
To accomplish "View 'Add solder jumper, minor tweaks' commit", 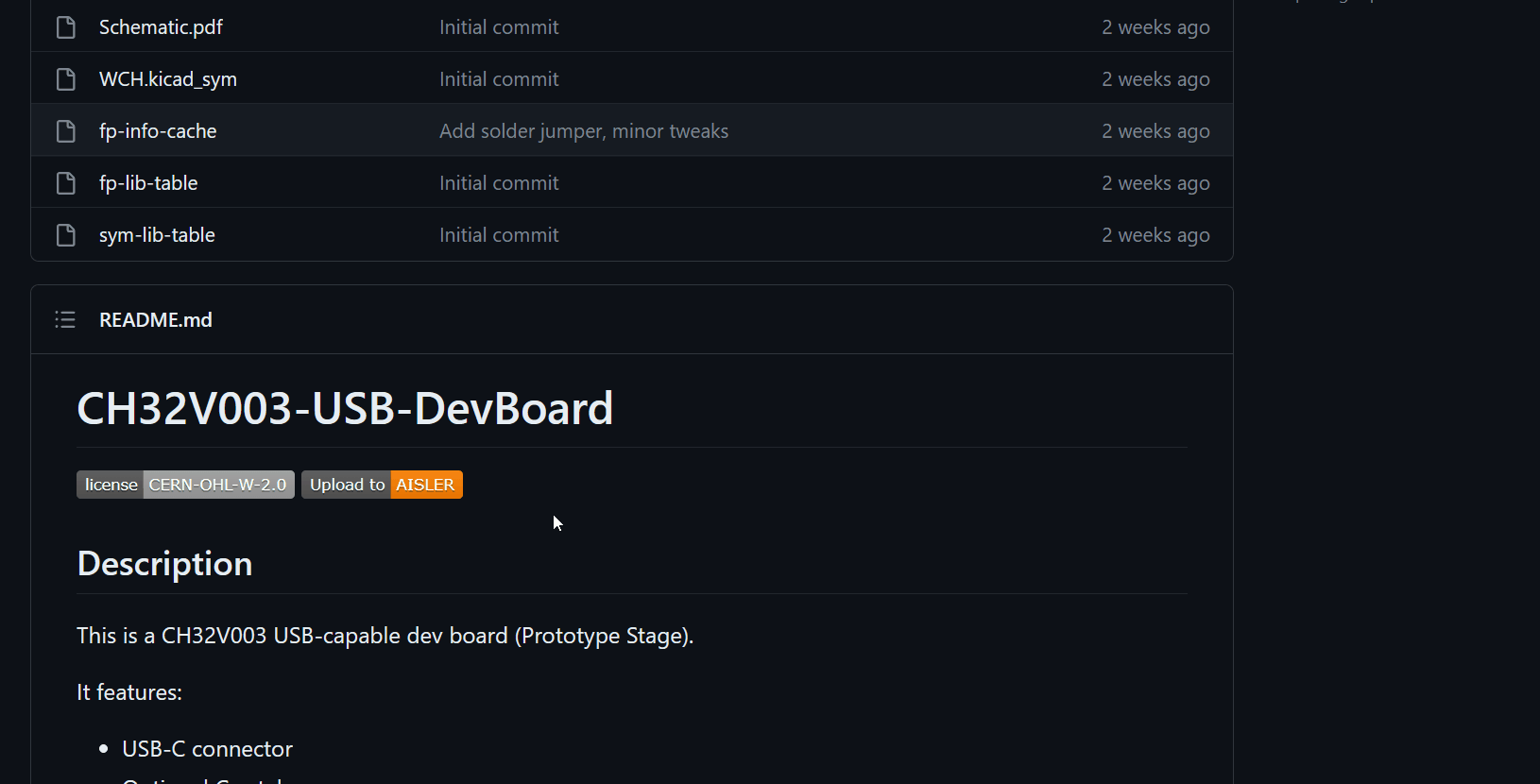I will pyautogui.click(x=584, y=131).
